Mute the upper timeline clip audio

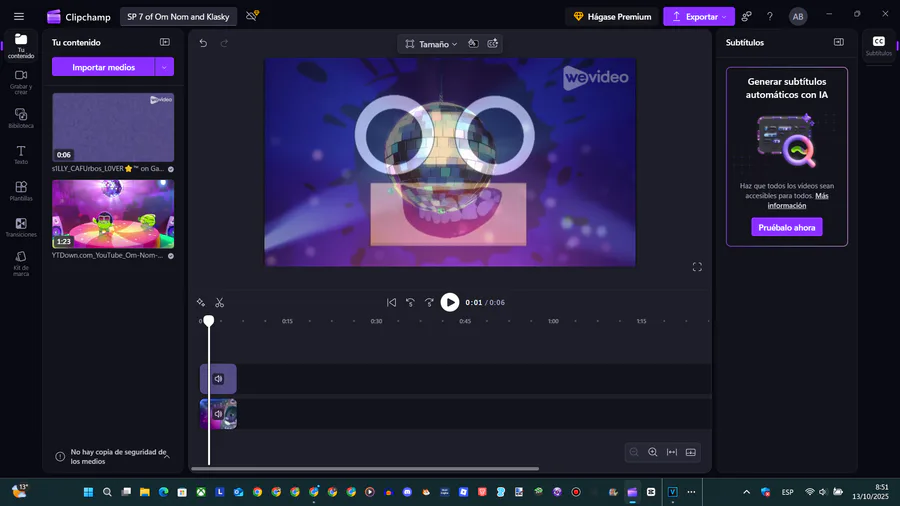pyautogui.click(x=218, y=379)
